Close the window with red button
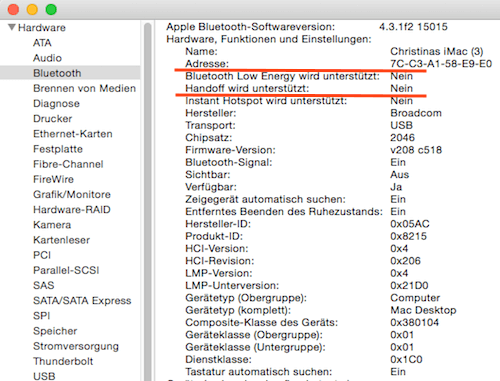Image resolution: width=500 pixels, height=381 pixels. coord(13,9)
